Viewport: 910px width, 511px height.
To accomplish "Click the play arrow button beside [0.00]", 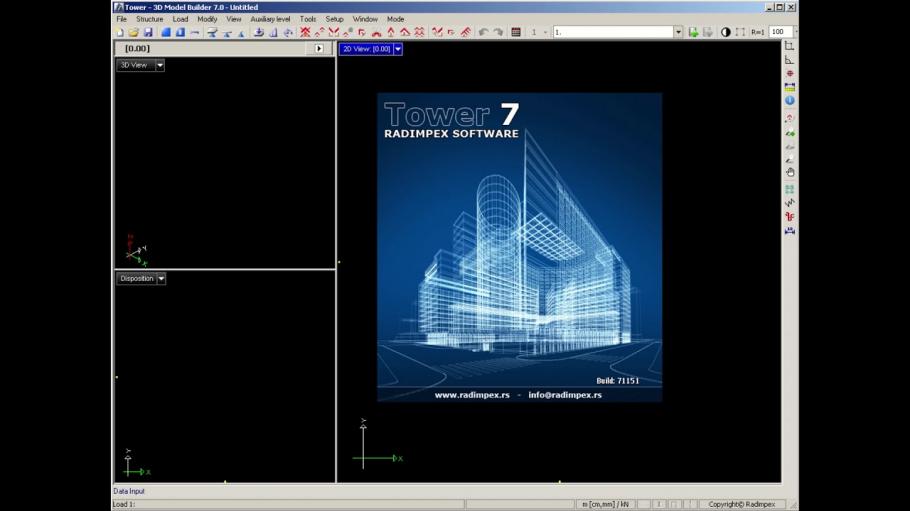I will coord(319,49).
